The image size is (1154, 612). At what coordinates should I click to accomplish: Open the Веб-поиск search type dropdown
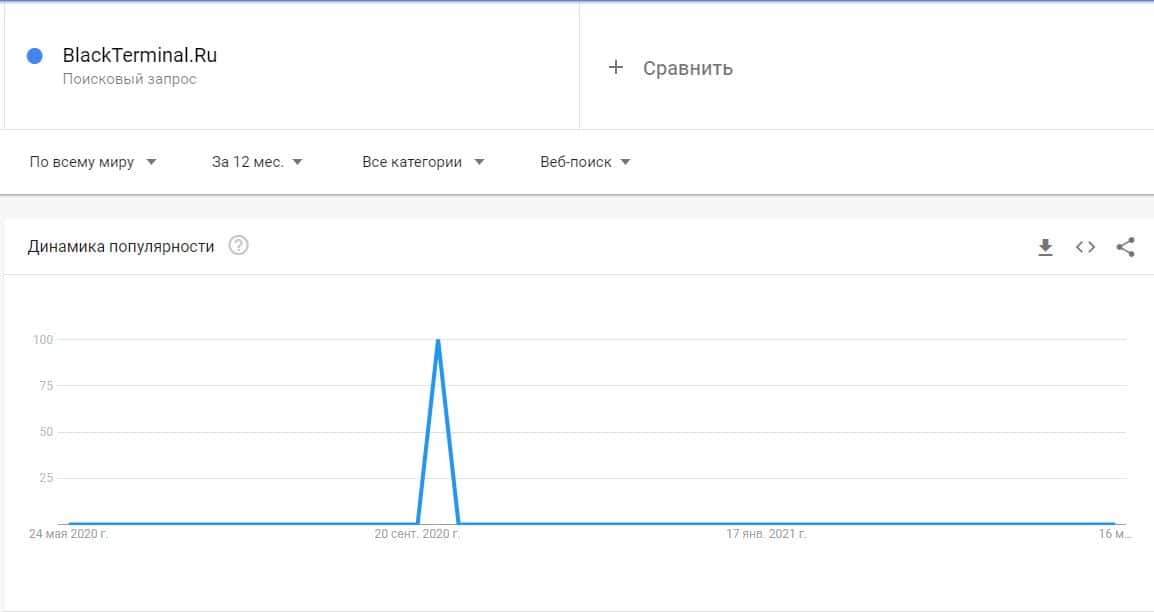coord(585,162)
